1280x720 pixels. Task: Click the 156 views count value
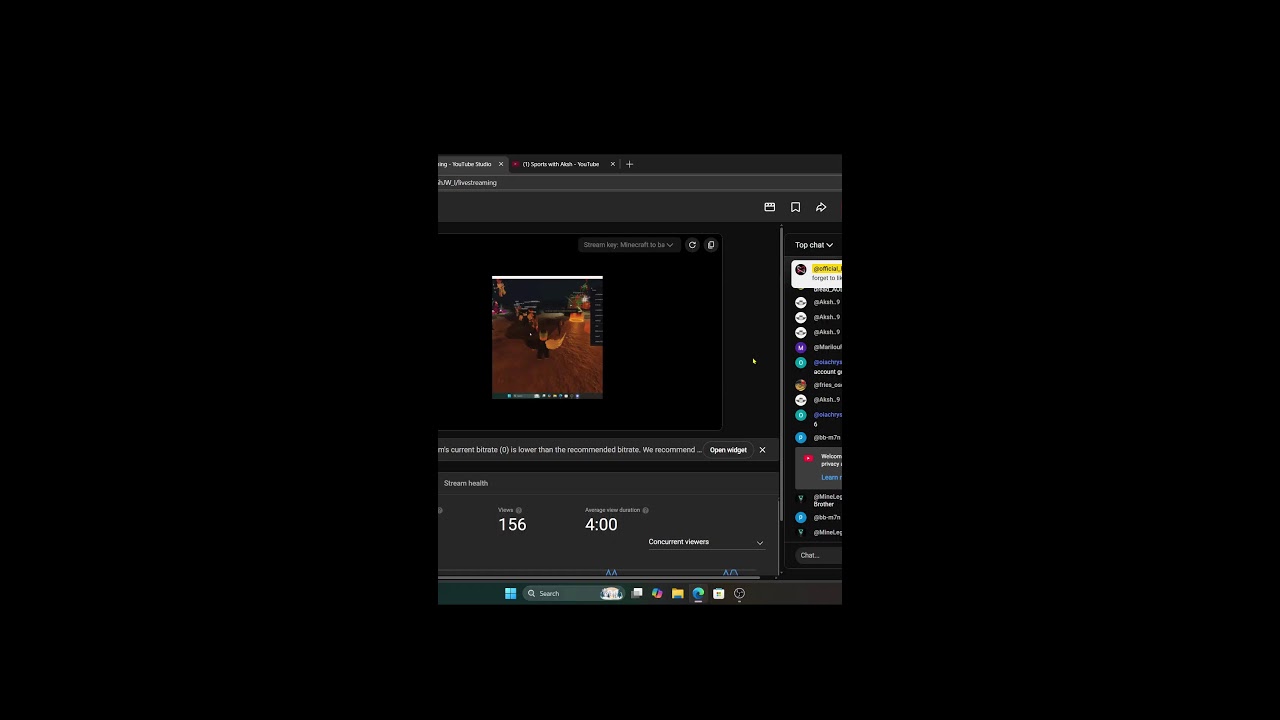(x=512, y=525)
